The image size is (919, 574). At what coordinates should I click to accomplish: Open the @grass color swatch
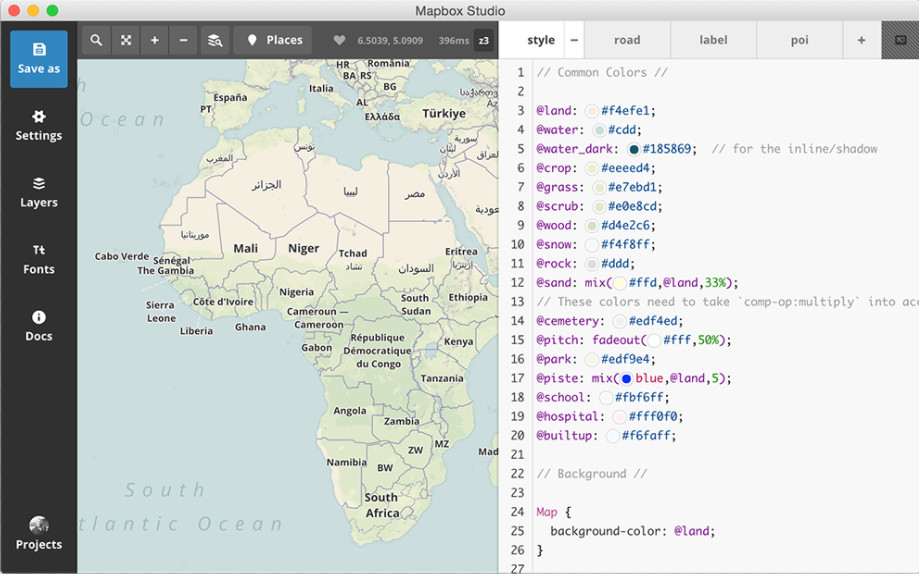click(x=599, y=187)
